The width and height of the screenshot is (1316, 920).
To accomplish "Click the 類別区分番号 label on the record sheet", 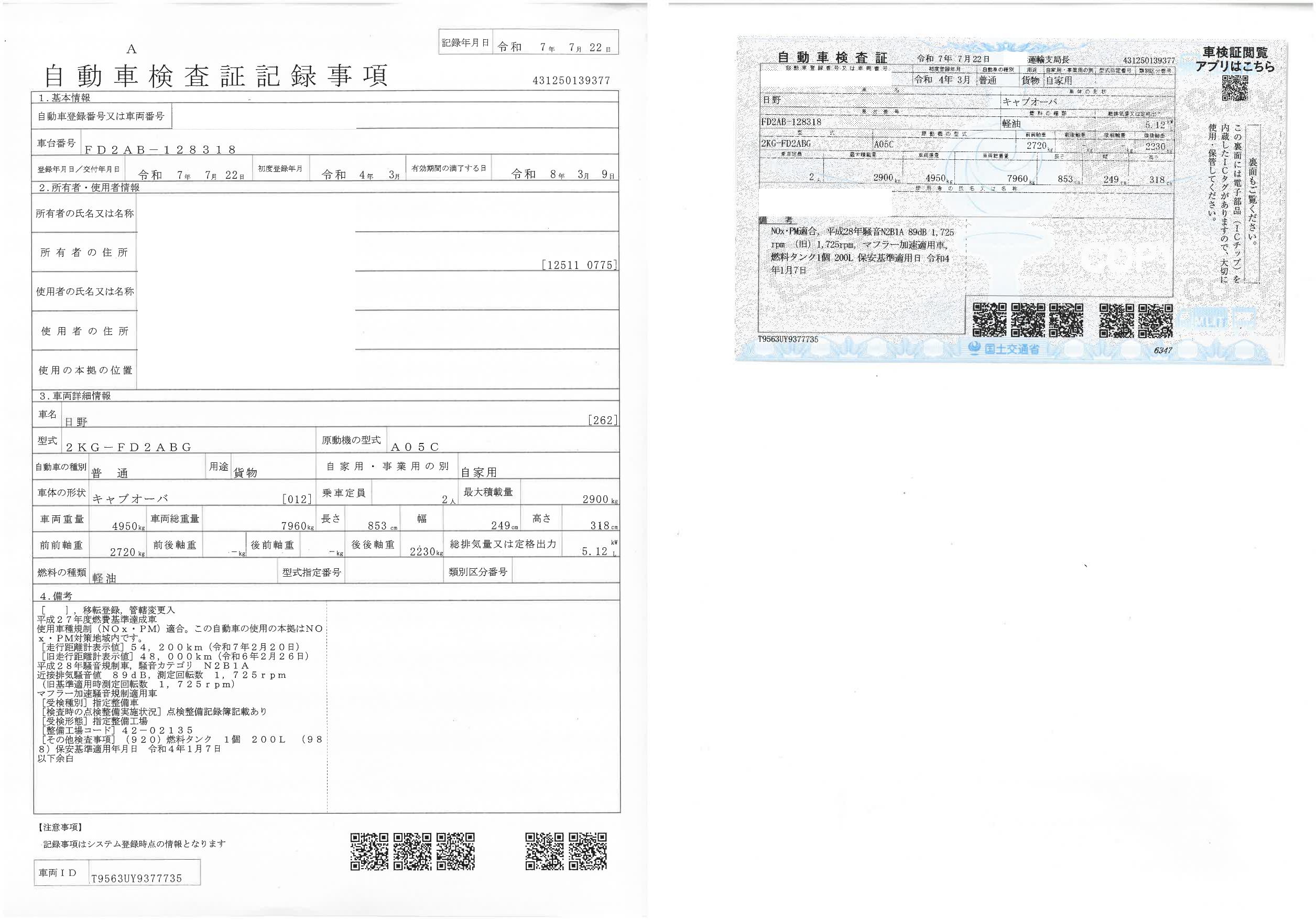I will (x=478, y=571).
